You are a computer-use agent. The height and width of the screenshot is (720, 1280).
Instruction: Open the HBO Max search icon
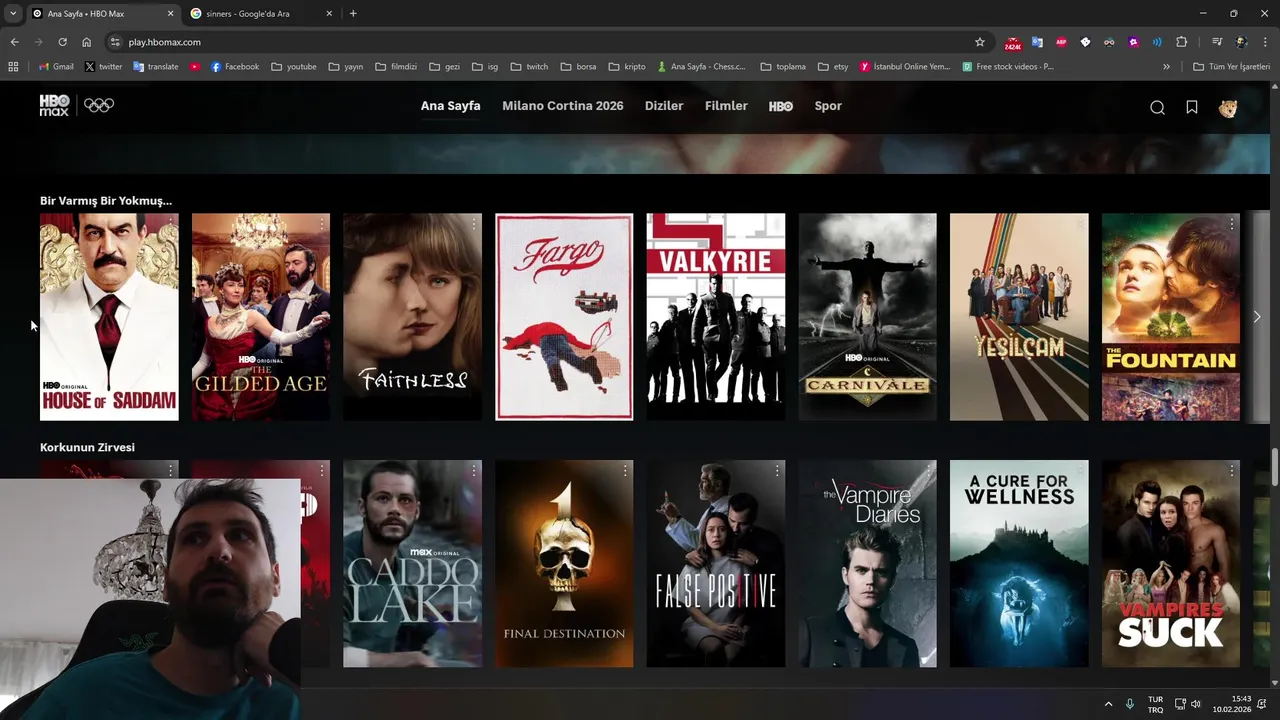[1157, 108]
